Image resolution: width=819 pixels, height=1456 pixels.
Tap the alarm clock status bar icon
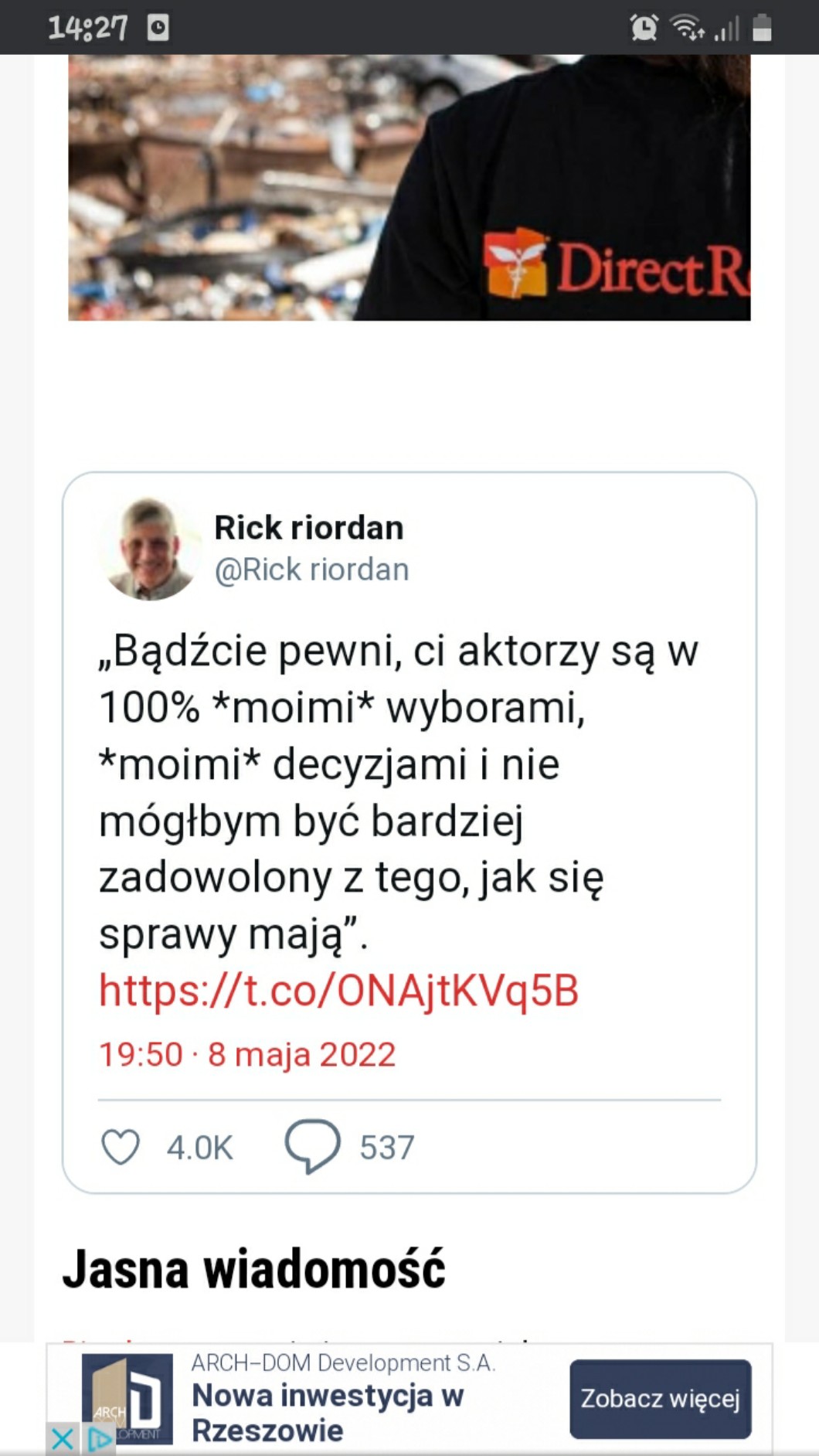click(x=644, y=28)
